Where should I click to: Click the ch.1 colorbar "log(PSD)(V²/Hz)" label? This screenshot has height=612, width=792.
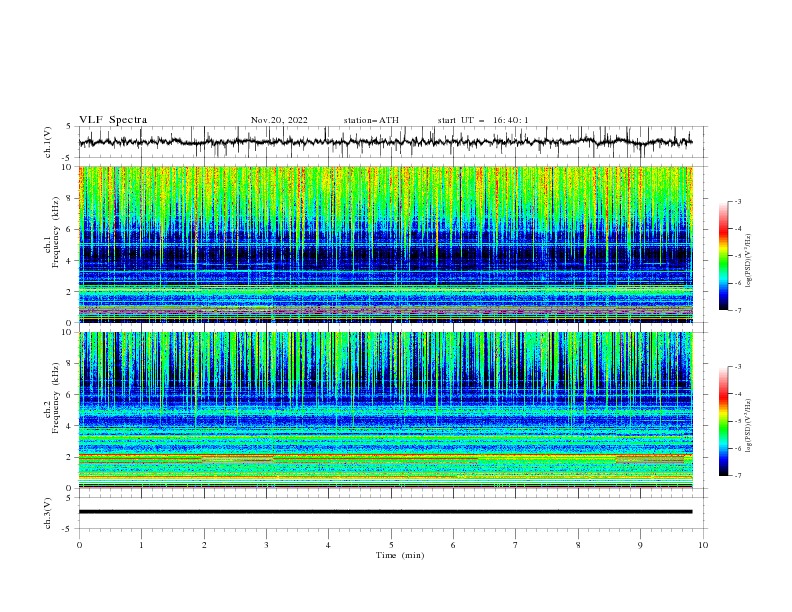pos(749,261)
